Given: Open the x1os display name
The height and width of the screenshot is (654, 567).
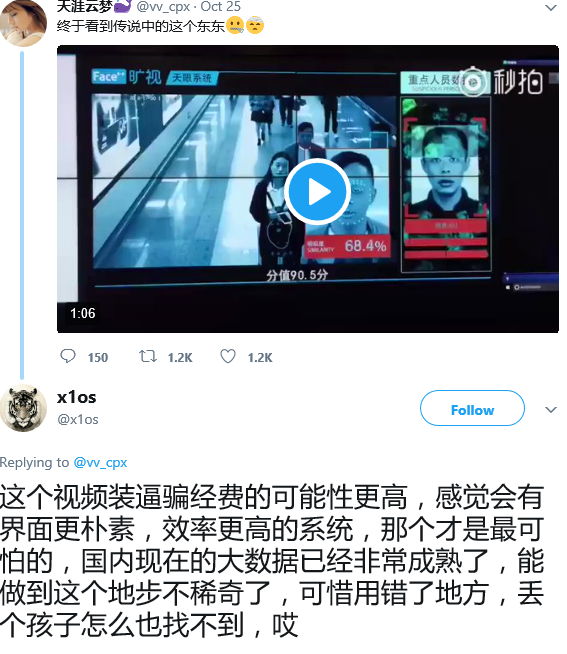Looking at the screenshot, I should tap(77, 397).
